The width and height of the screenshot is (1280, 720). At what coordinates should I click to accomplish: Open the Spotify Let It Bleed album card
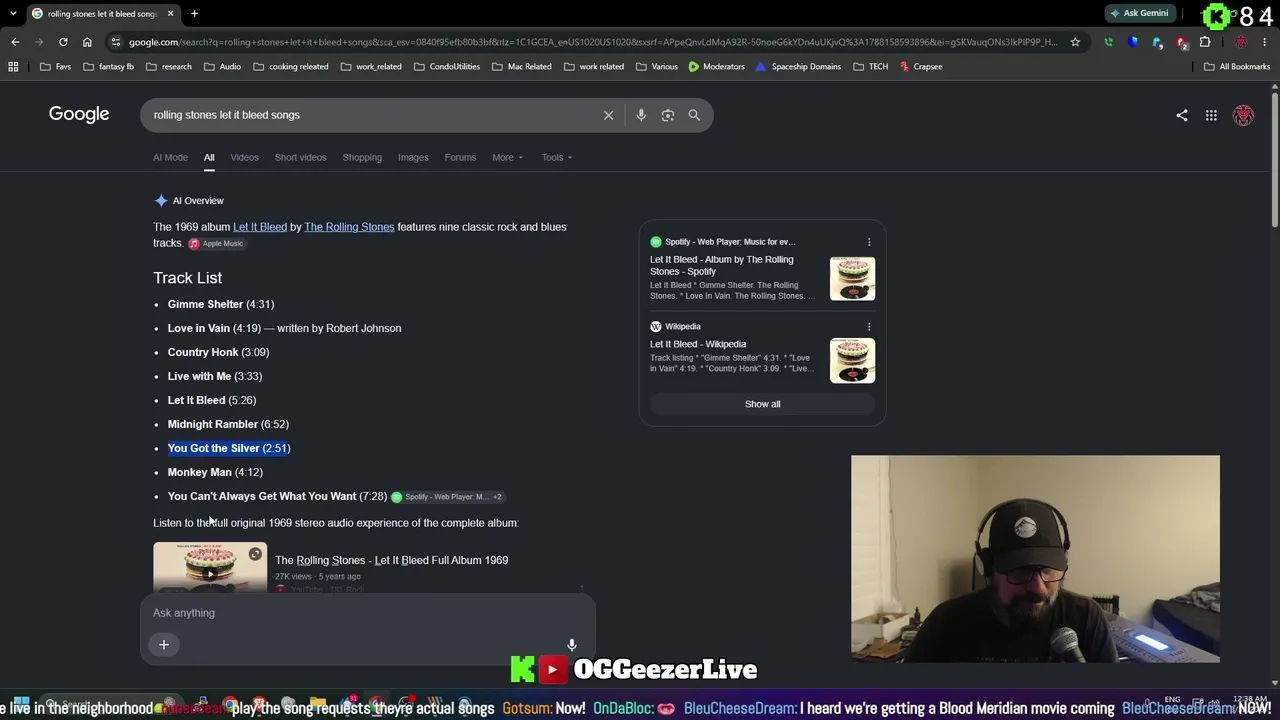(762, 270)
